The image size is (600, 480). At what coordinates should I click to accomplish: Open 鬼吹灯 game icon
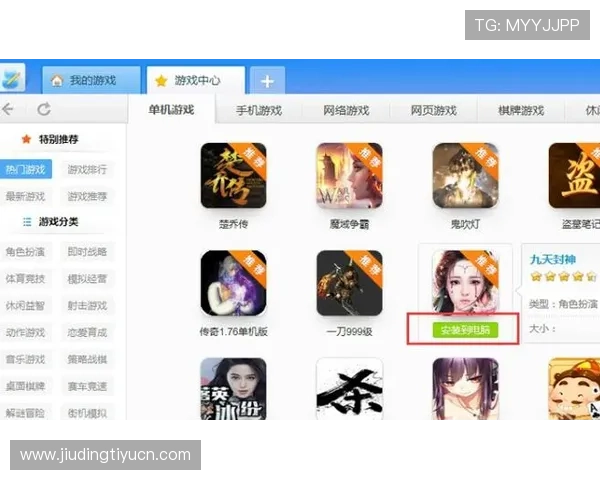(465, 175)
